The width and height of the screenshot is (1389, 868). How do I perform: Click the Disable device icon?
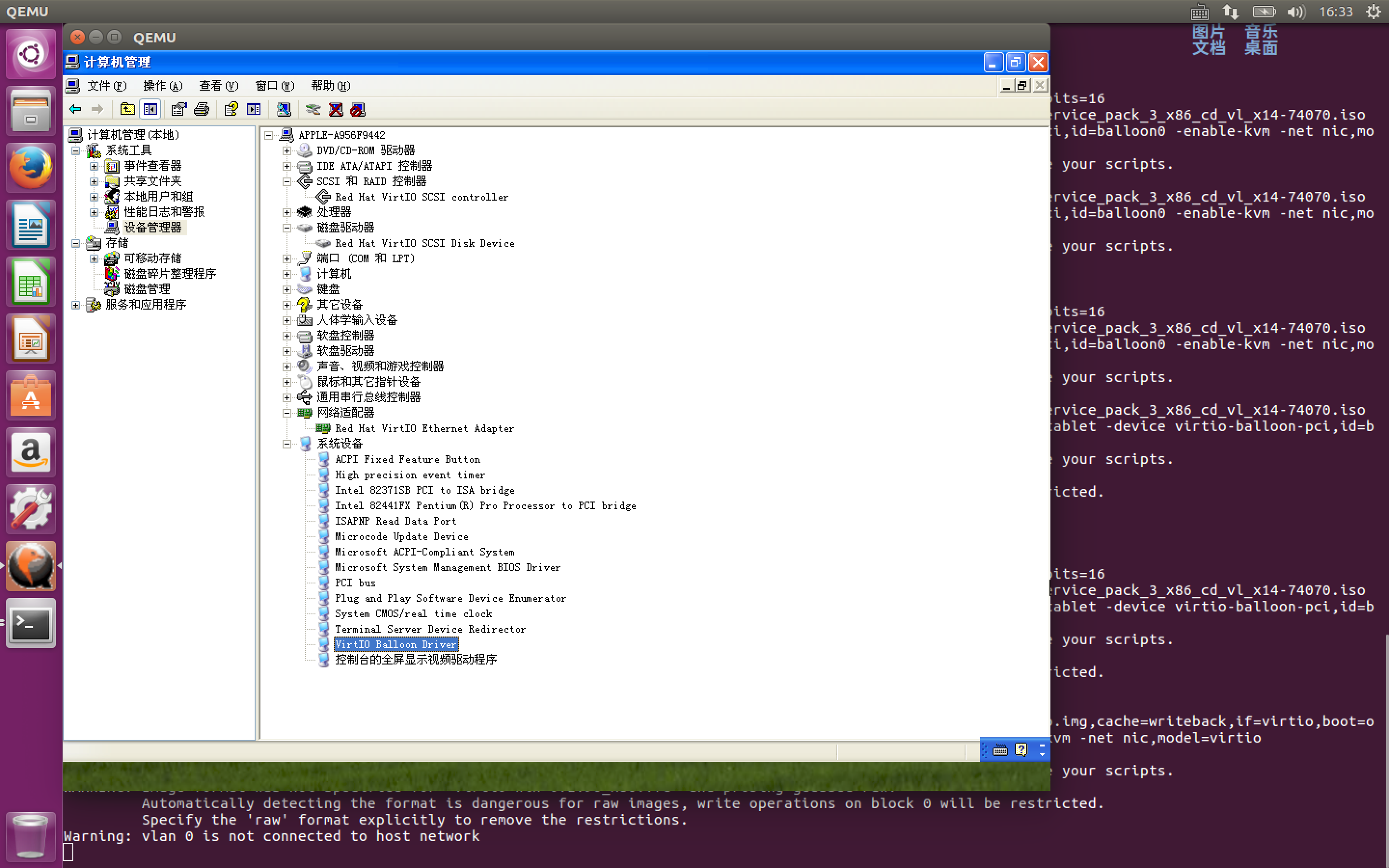click(357, 109)
